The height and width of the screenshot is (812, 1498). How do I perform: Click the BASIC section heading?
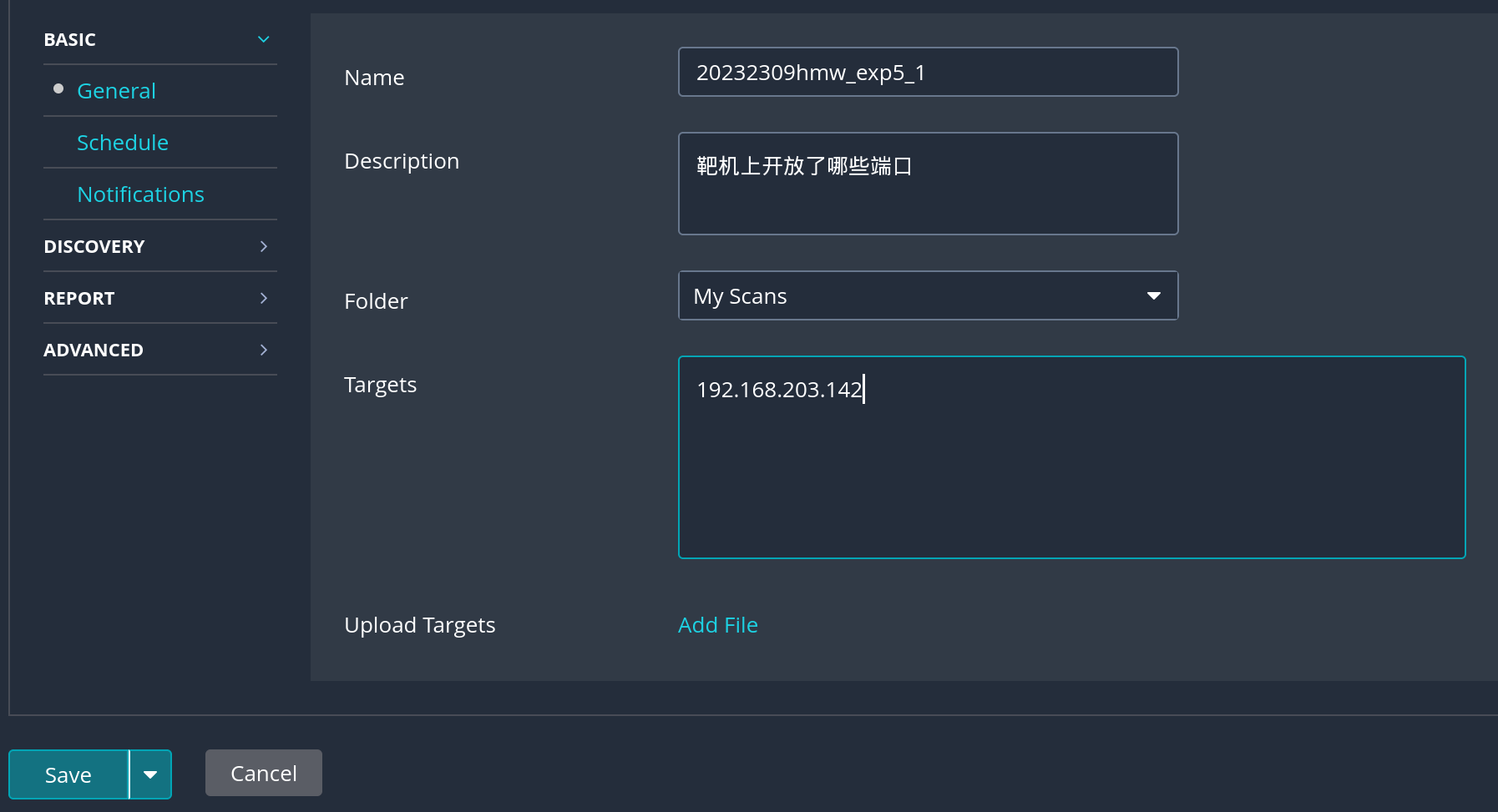(70, 39)
